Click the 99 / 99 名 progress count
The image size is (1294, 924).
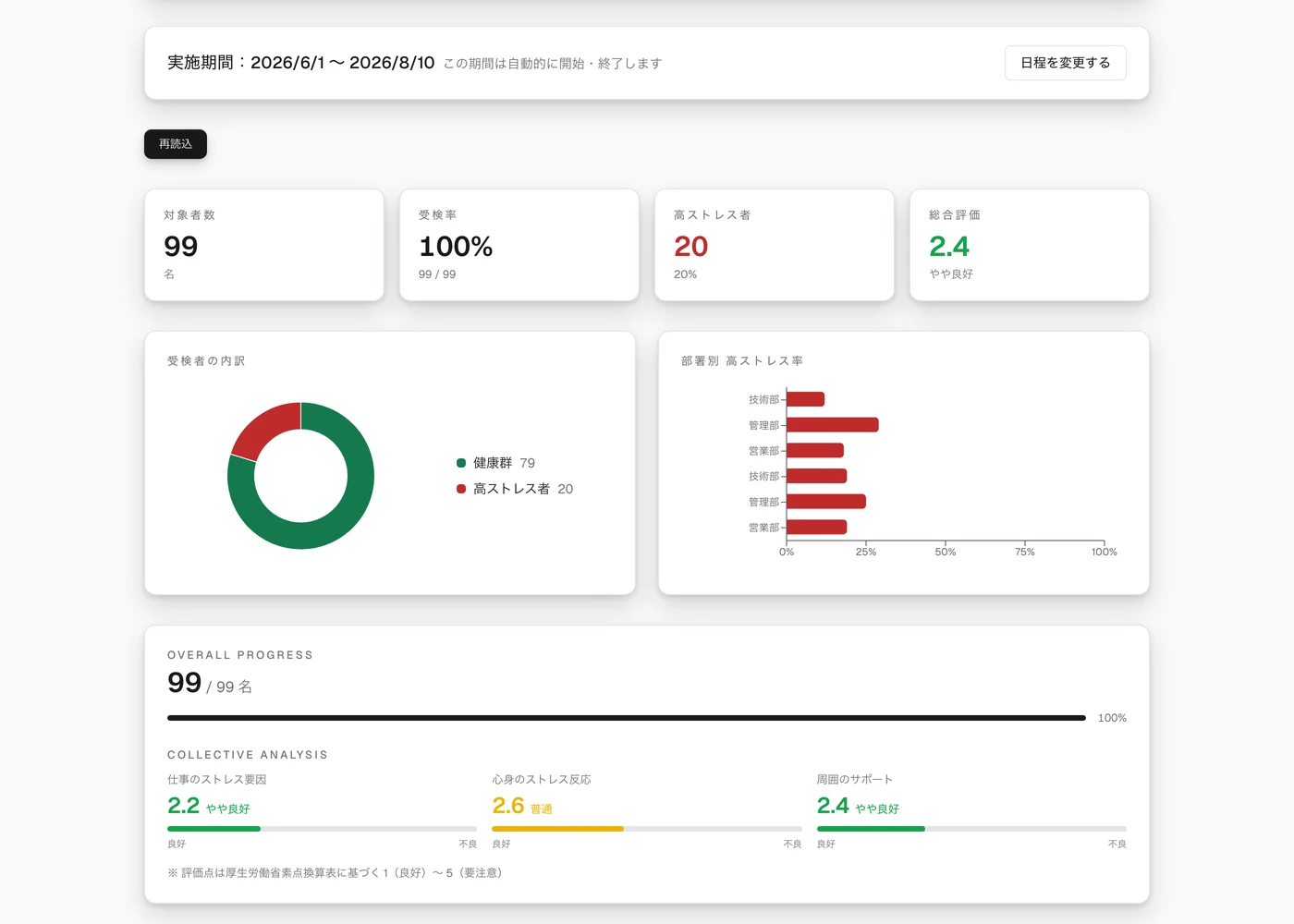coord(210,684)
